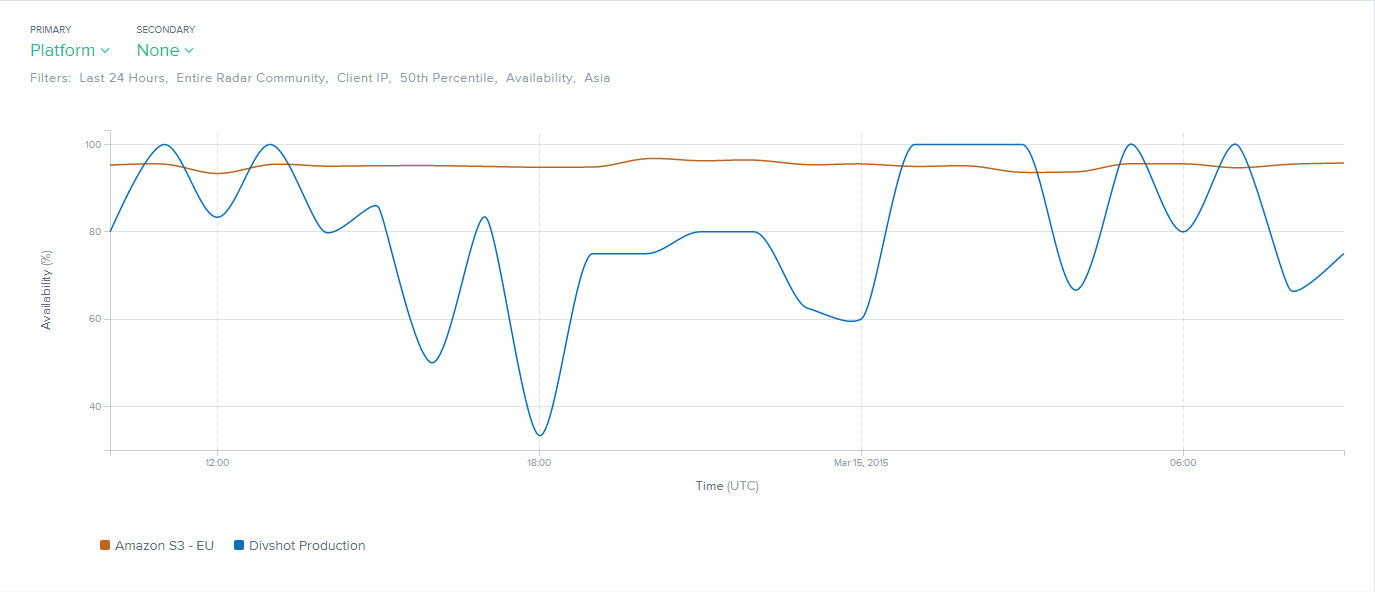This screenshot has width=1375, height=592.
Task: Select the 18:00 time axis label
Action: click(x=539, y=463)
